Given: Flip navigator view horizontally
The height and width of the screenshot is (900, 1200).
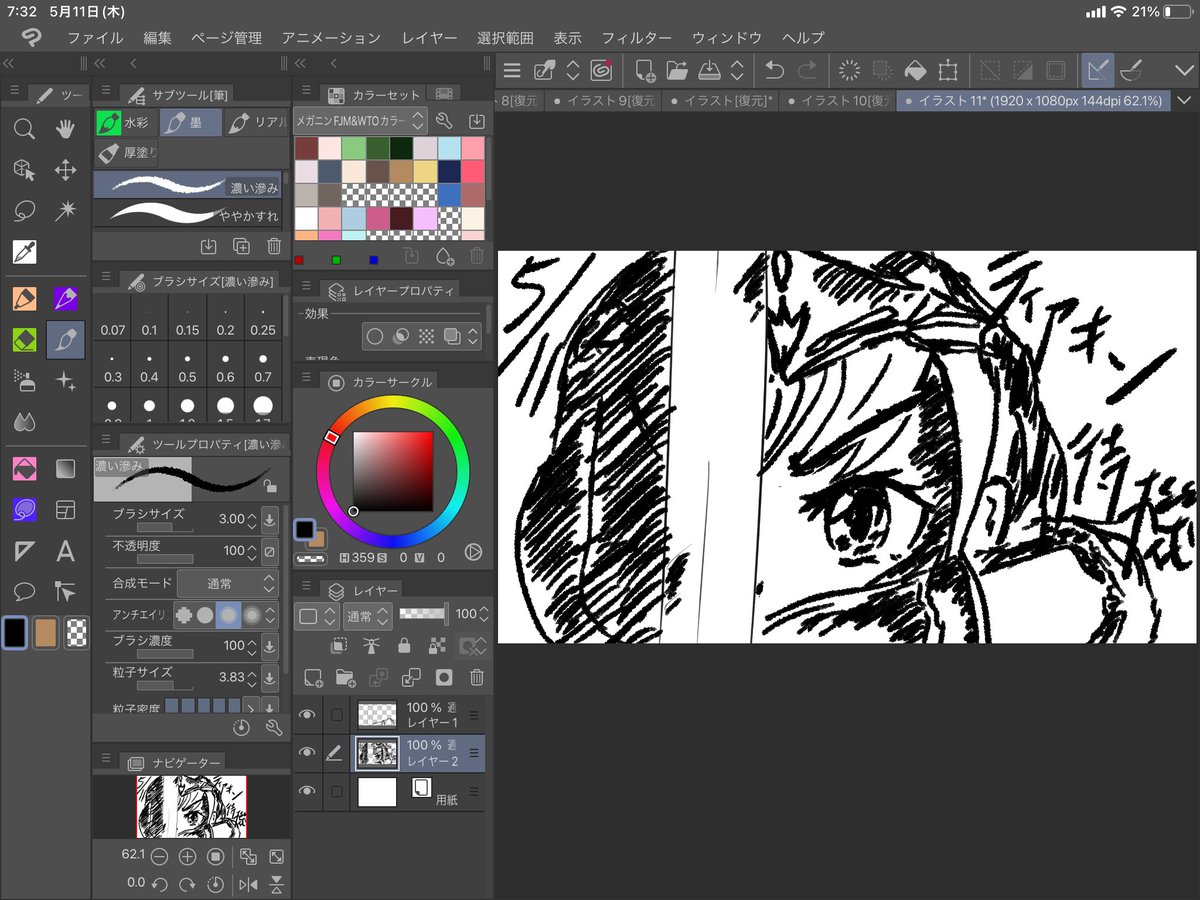Looking at the screenshot, I should click(x=248, y=884).
